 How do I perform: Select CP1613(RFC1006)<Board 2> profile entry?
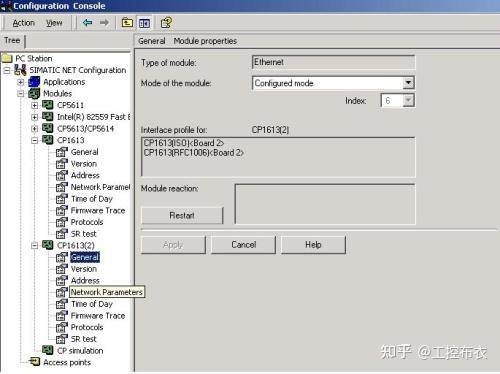194,153
